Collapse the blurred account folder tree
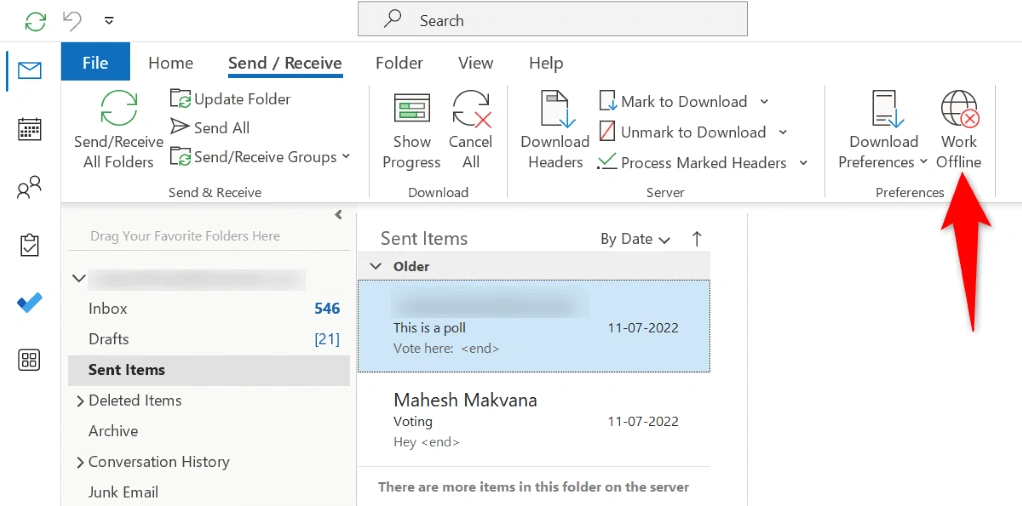This screenshot has width=1022, height=506. (x=79, y=278)
